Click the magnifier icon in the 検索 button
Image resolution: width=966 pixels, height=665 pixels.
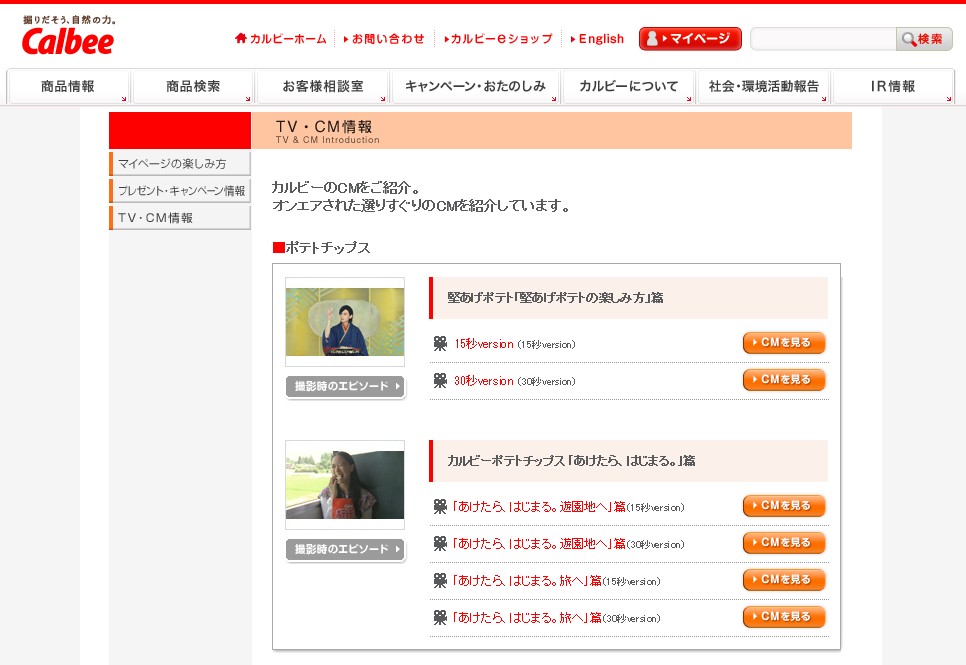click(x=908, y=39)
